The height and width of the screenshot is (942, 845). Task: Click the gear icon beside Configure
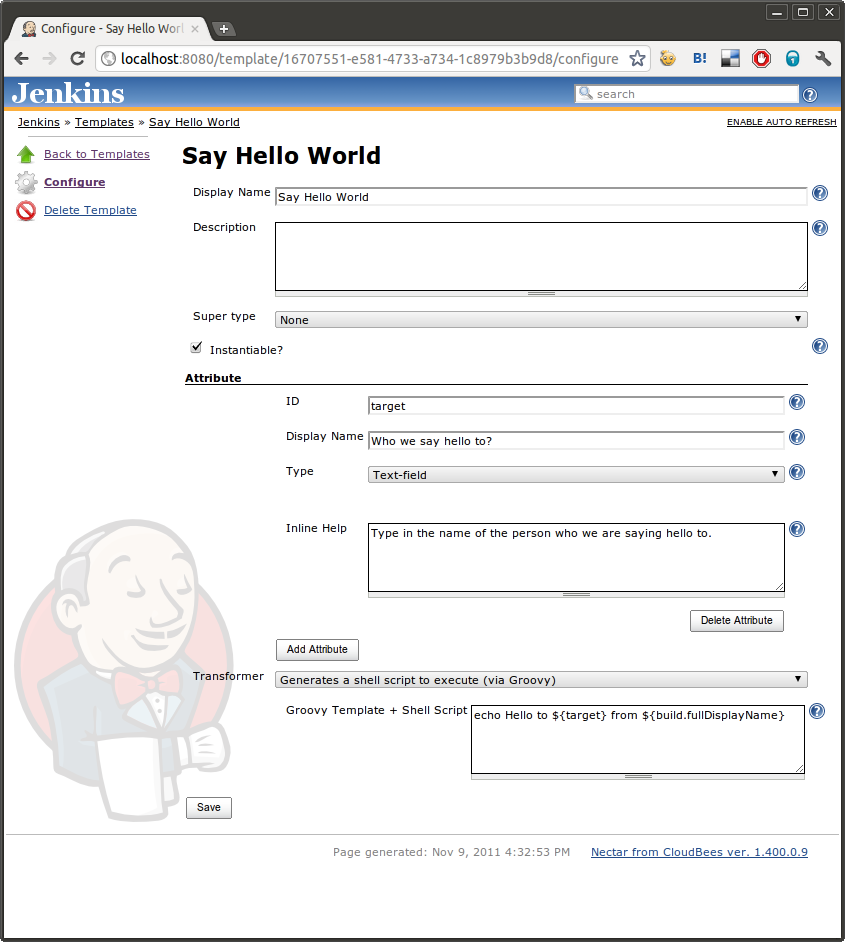26,182
